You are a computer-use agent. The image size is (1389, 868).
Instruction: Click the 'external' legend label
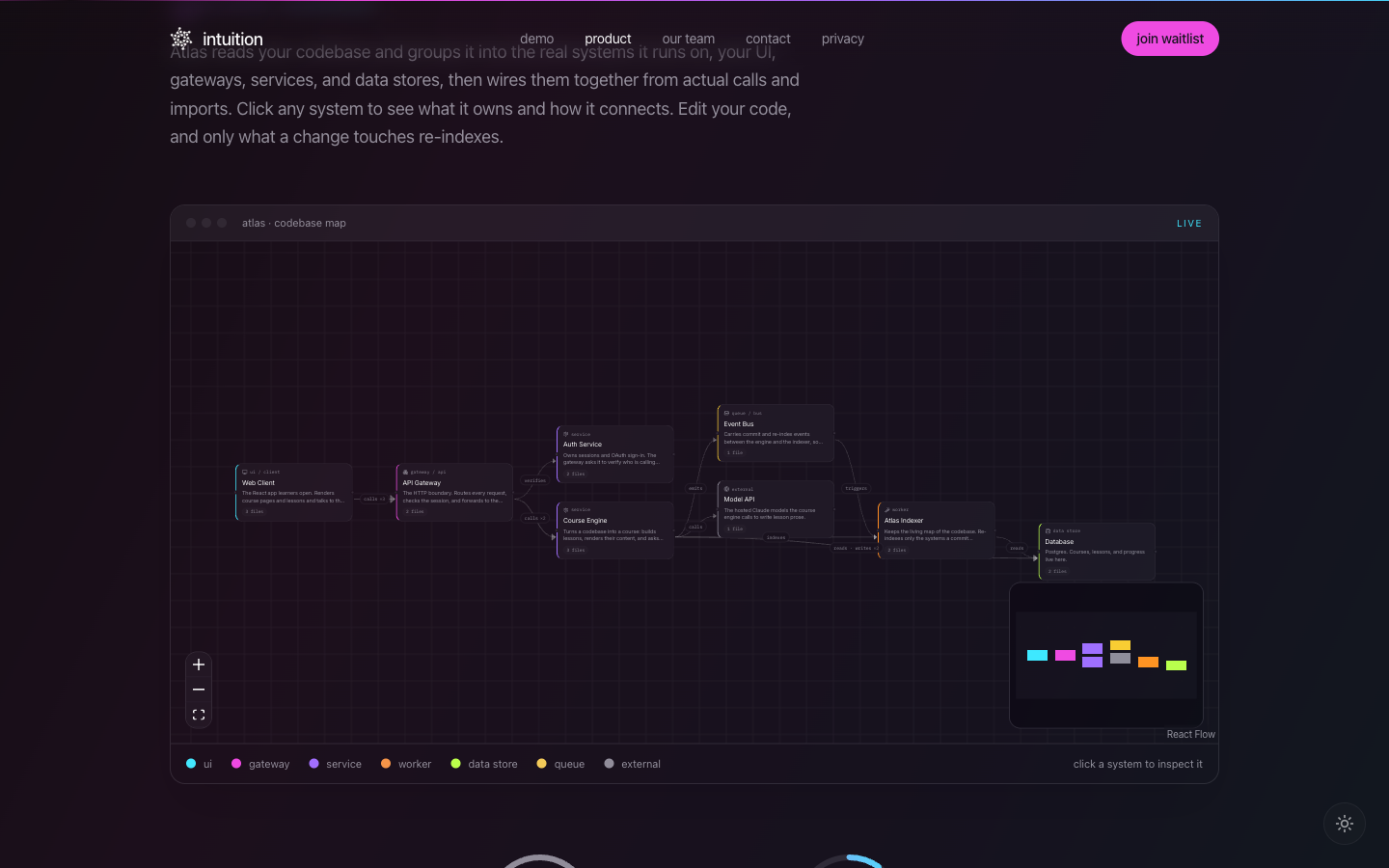[x=640, y=764]
